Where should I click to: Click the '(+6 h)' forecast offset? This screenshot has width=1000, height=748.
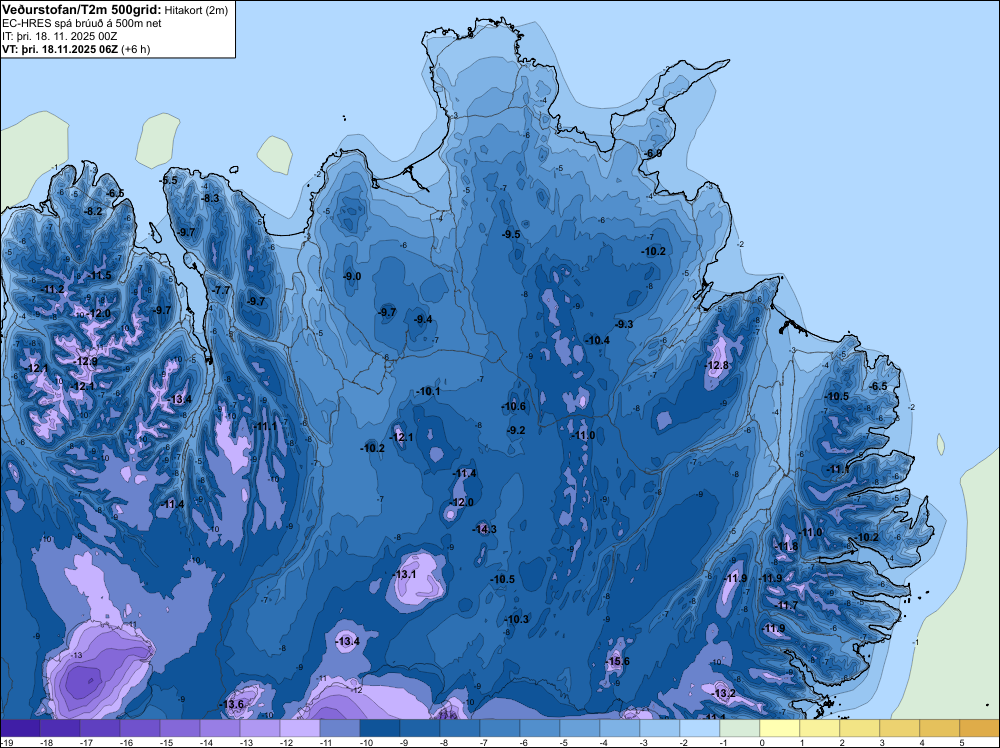coord(135,49)
